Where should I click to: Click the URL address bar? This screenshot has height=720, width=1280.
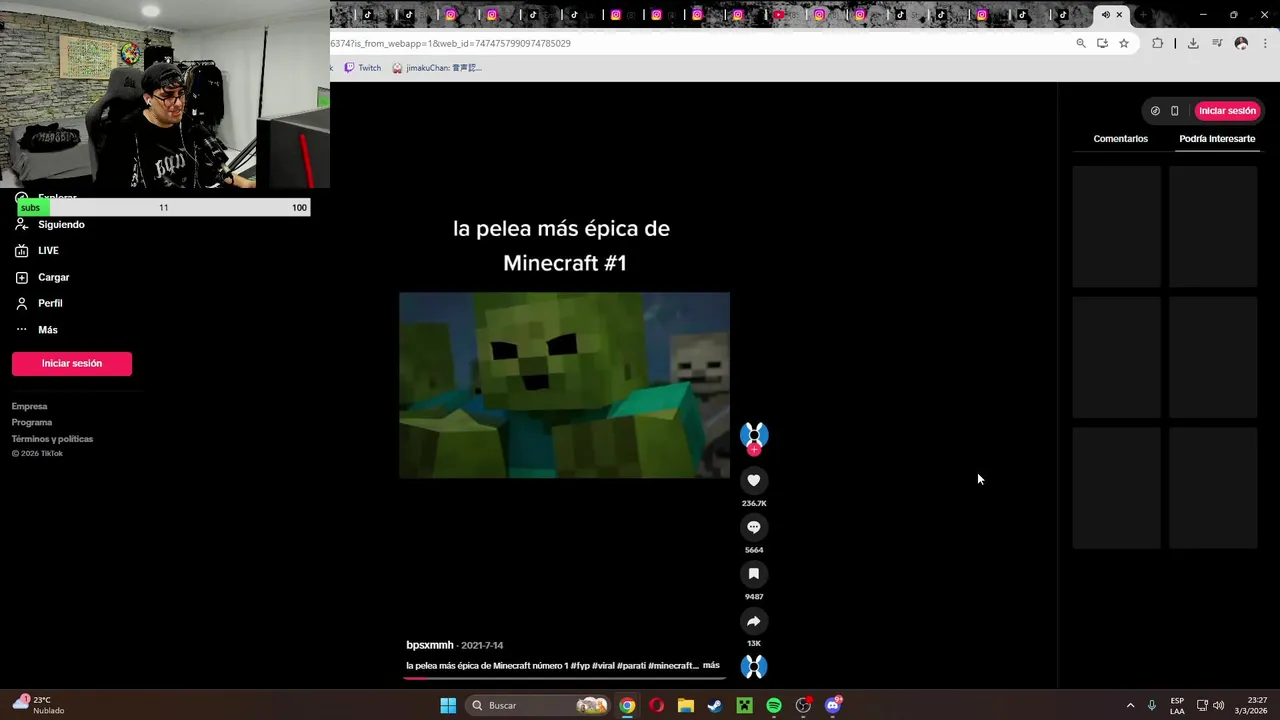pyautogui.click(x=700, y=43)
